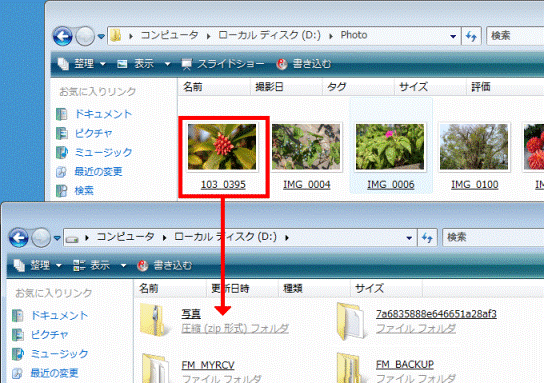The width and height of the screenshot is (544, 383).
Task: Open 最近の変更 link in D: drive window sidebar
Action: [54, 373]
